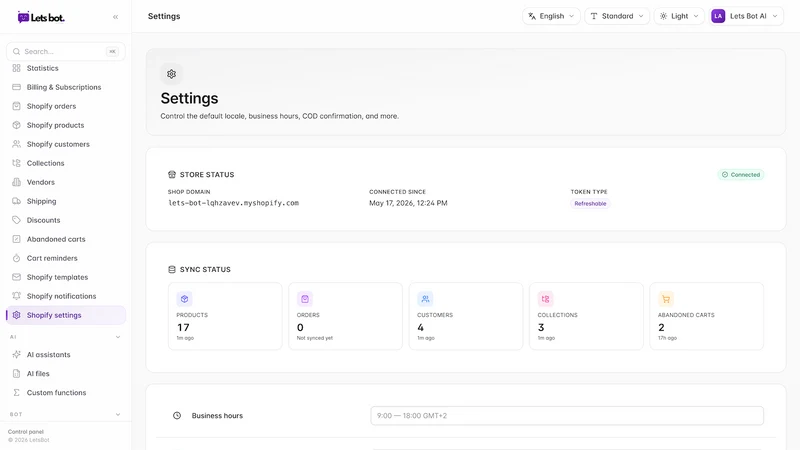Click the Abandoned carts sync card icon
Screen dimensions: 800x450
click(x=666, y=299)
